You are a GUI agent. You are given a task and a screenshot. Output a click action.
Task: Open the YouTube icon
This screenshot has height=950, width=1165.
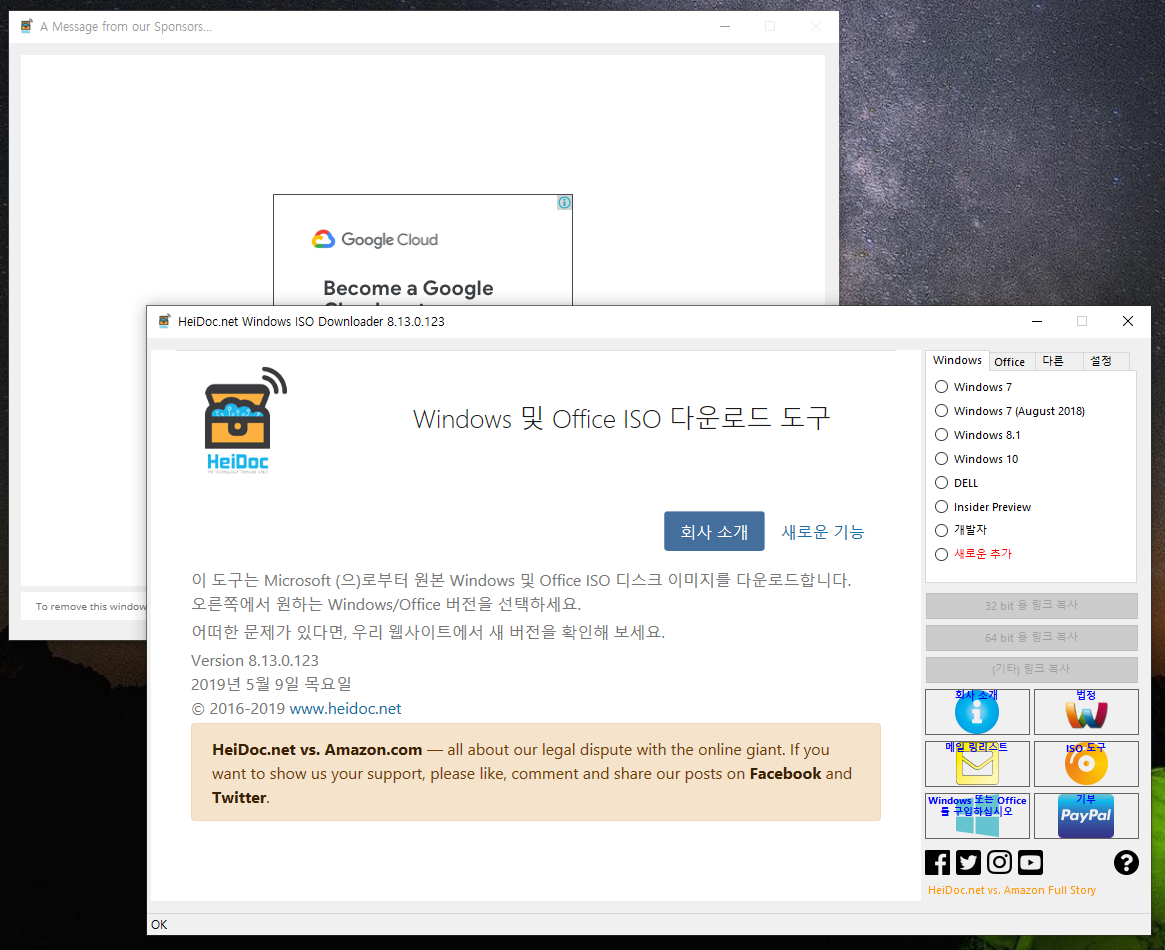click(x=1030, y=862)
